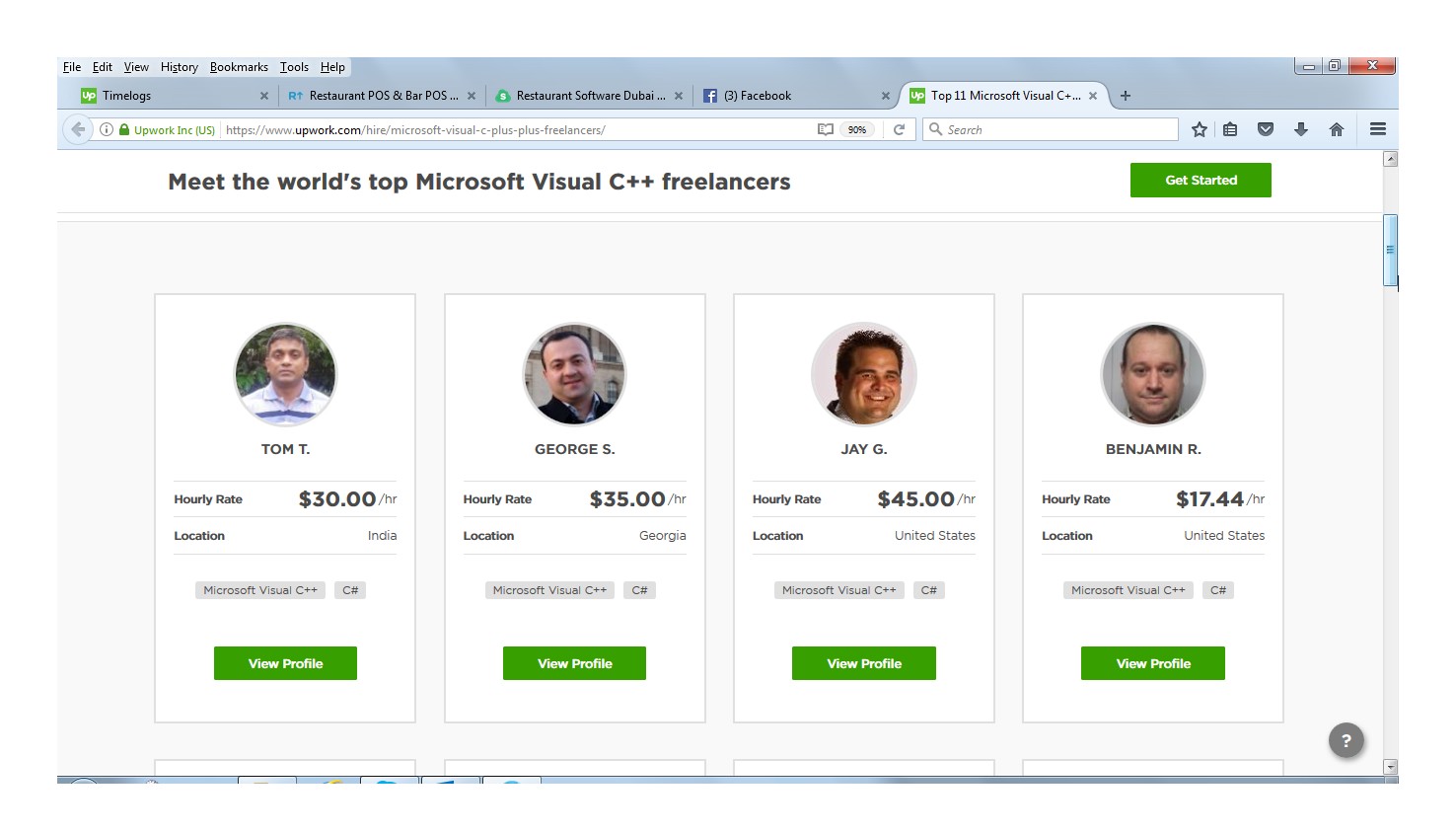Click the 90% zoom level indicator

click(857, 129)
